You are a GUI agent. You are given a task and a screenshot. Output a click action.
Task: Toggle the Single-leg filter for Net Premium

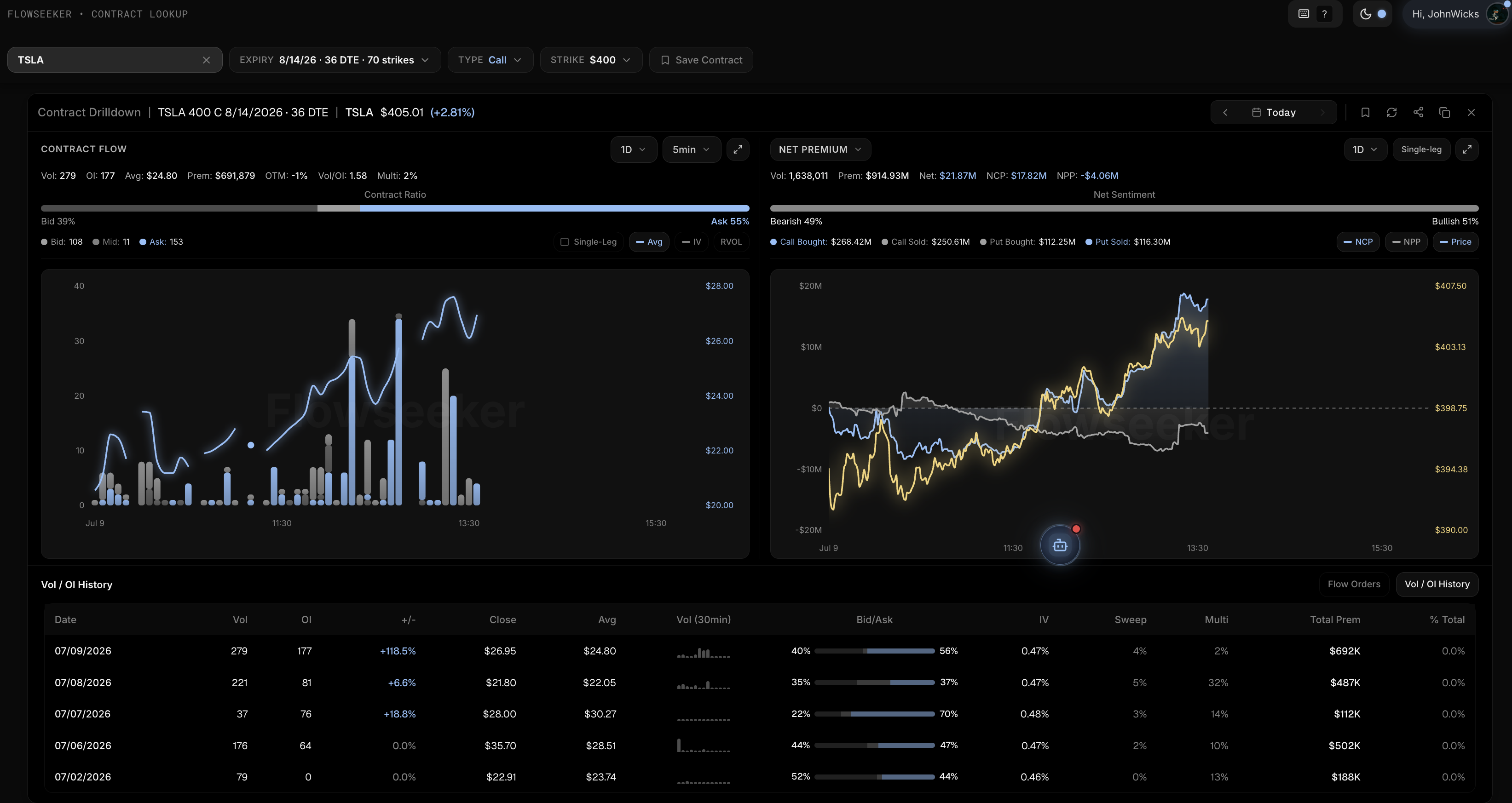(x=1421, y=149)
